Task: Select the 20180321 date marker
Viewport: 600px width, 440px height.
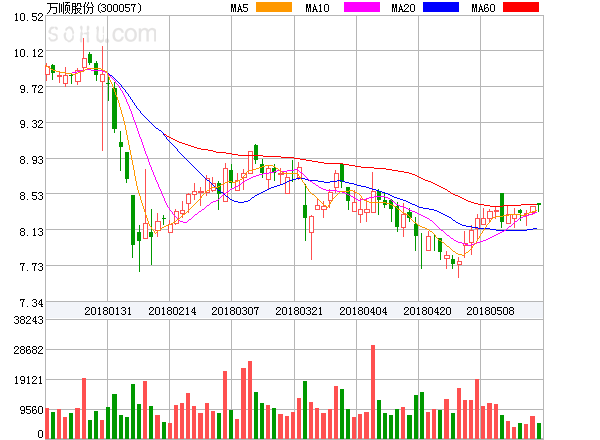Action: tap(298, 311)
